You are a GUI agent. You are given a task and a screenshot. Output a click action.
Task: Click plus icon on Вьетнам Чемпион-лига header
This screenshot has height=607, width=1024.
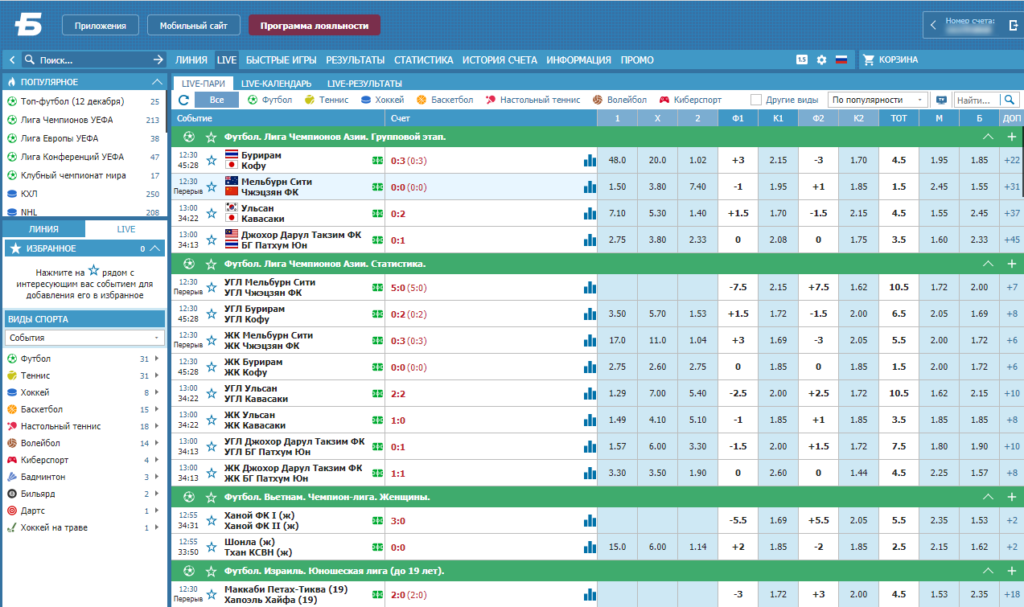pyautogui.click(x=1012, y=497)
